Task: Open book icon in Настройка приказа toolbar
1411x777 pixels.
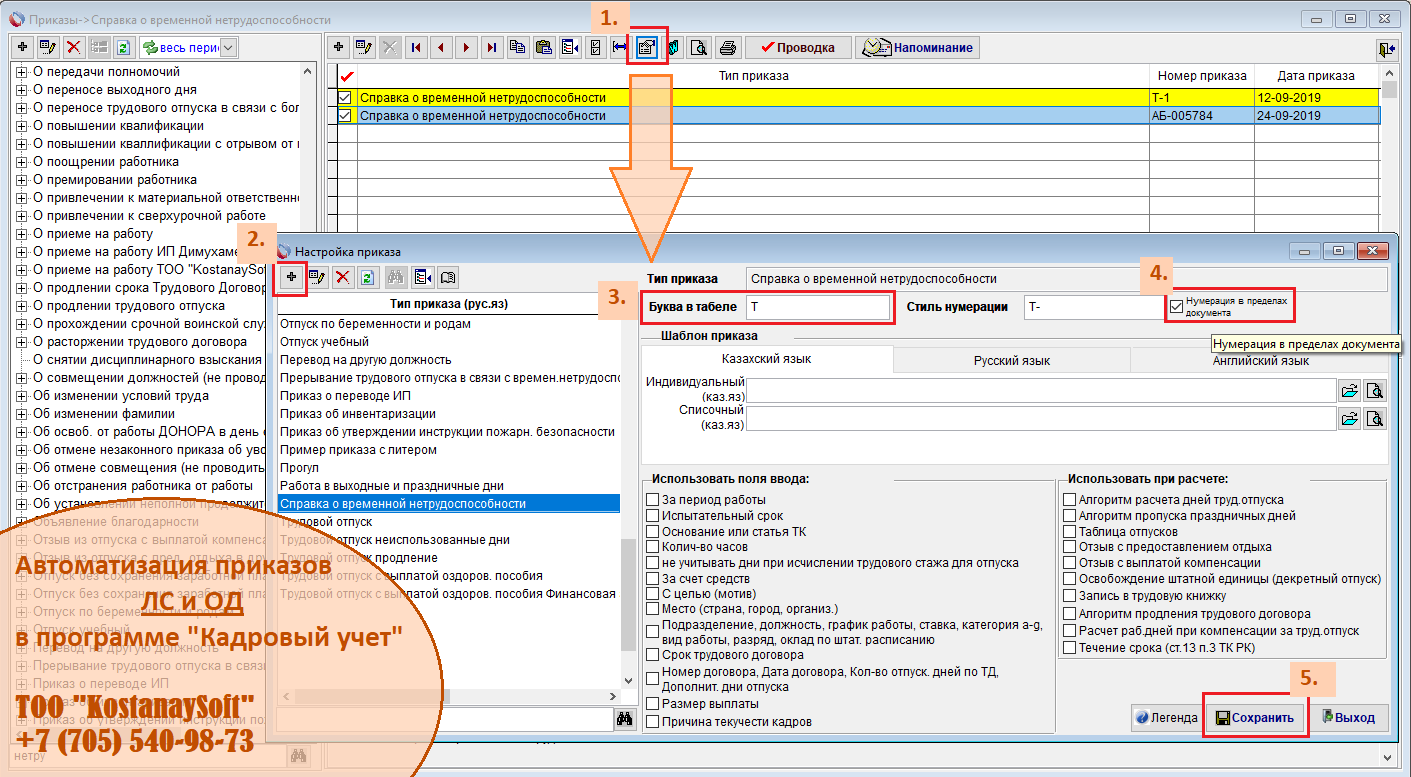Action: [448, 277]
